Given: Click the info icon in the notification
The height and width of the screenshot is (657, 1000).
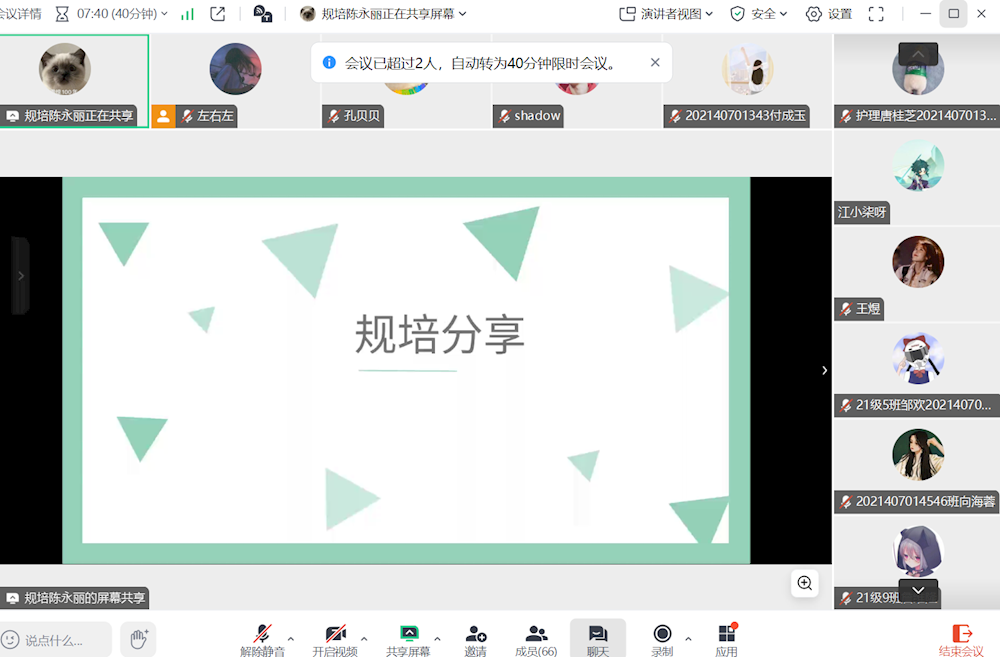Looking at the screenshot, I should click(329, 63).
